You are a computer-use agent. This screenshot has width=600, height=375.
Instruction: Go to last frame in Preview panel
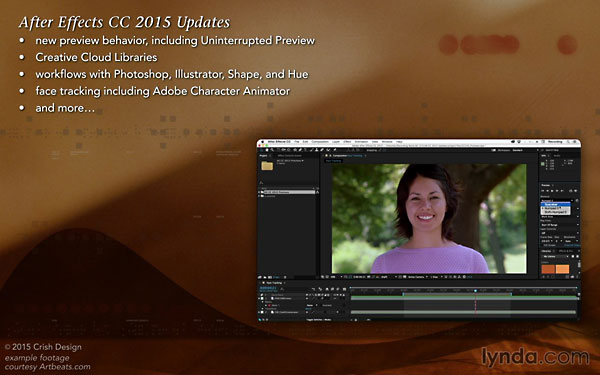[x=562, y=191]
